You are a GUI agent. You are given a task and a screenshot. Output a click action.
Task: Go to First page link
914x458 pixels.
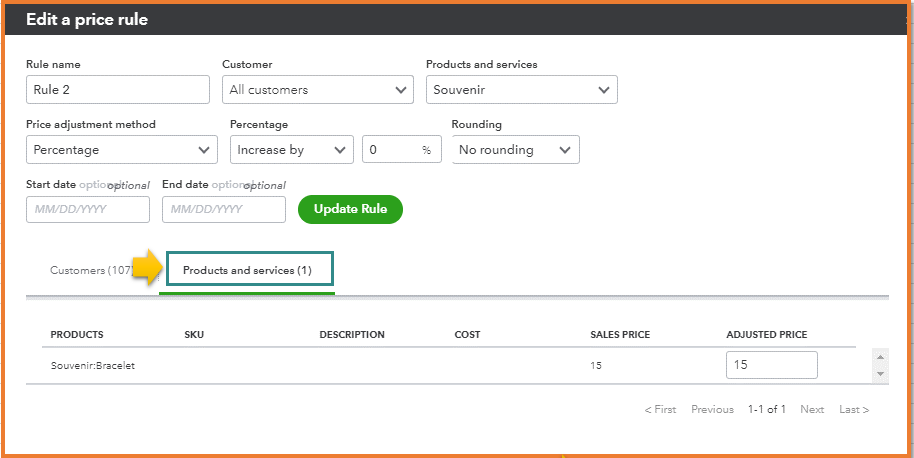[660, 410]
